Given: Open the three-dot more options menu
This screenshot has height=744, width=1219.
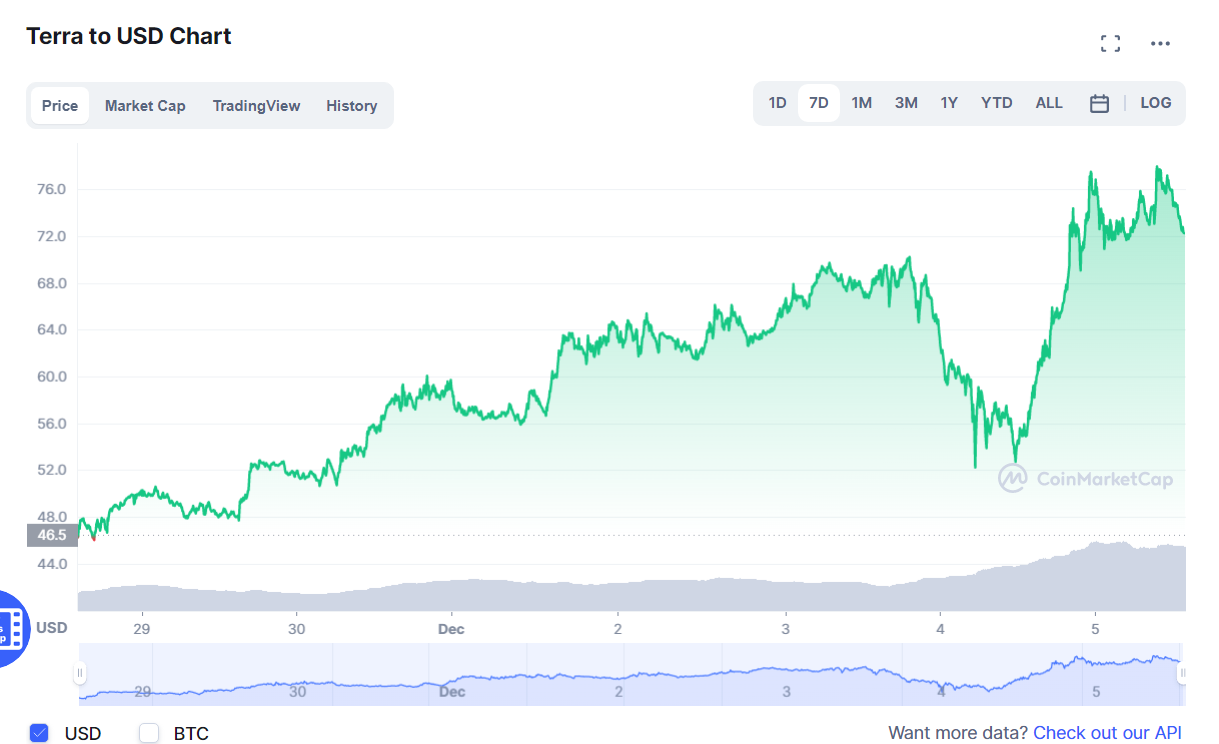Looking at the screenshot, I should 1160,43.
